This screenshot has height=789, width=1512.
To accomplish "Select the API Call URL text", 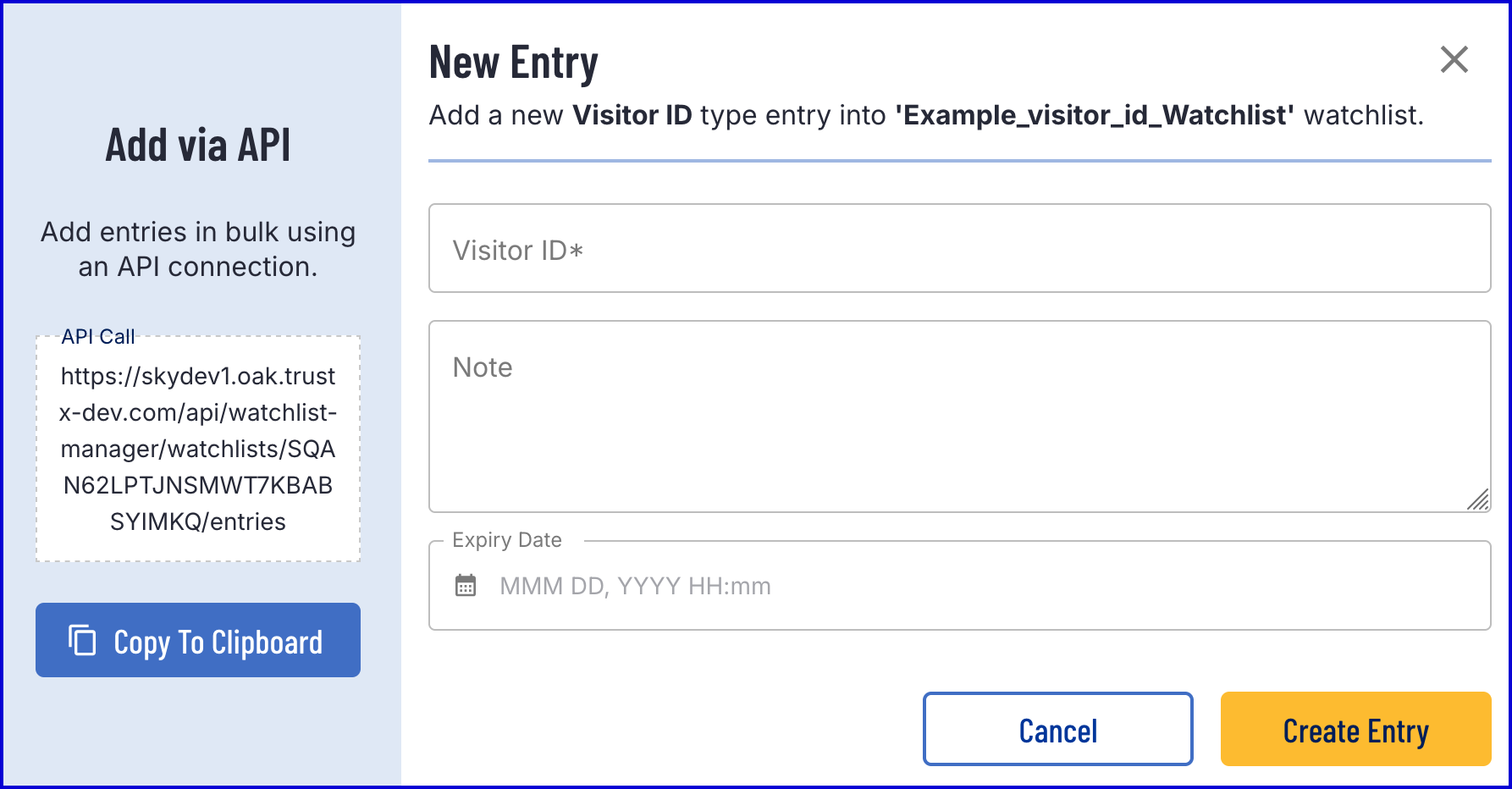I will [198, 449].
